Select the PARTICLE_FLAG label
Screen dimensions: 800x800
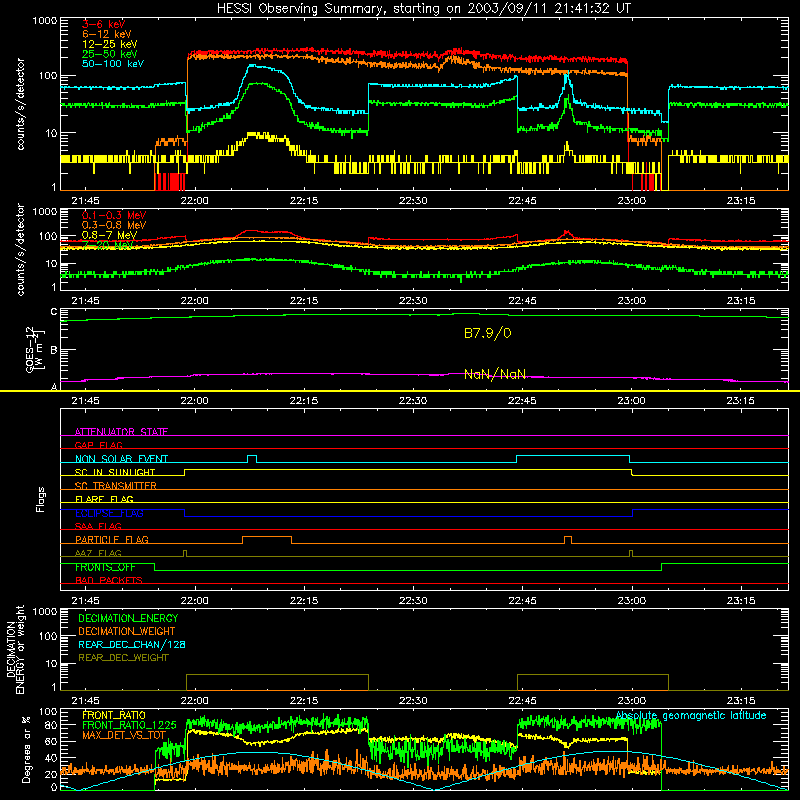coord(112,539)
